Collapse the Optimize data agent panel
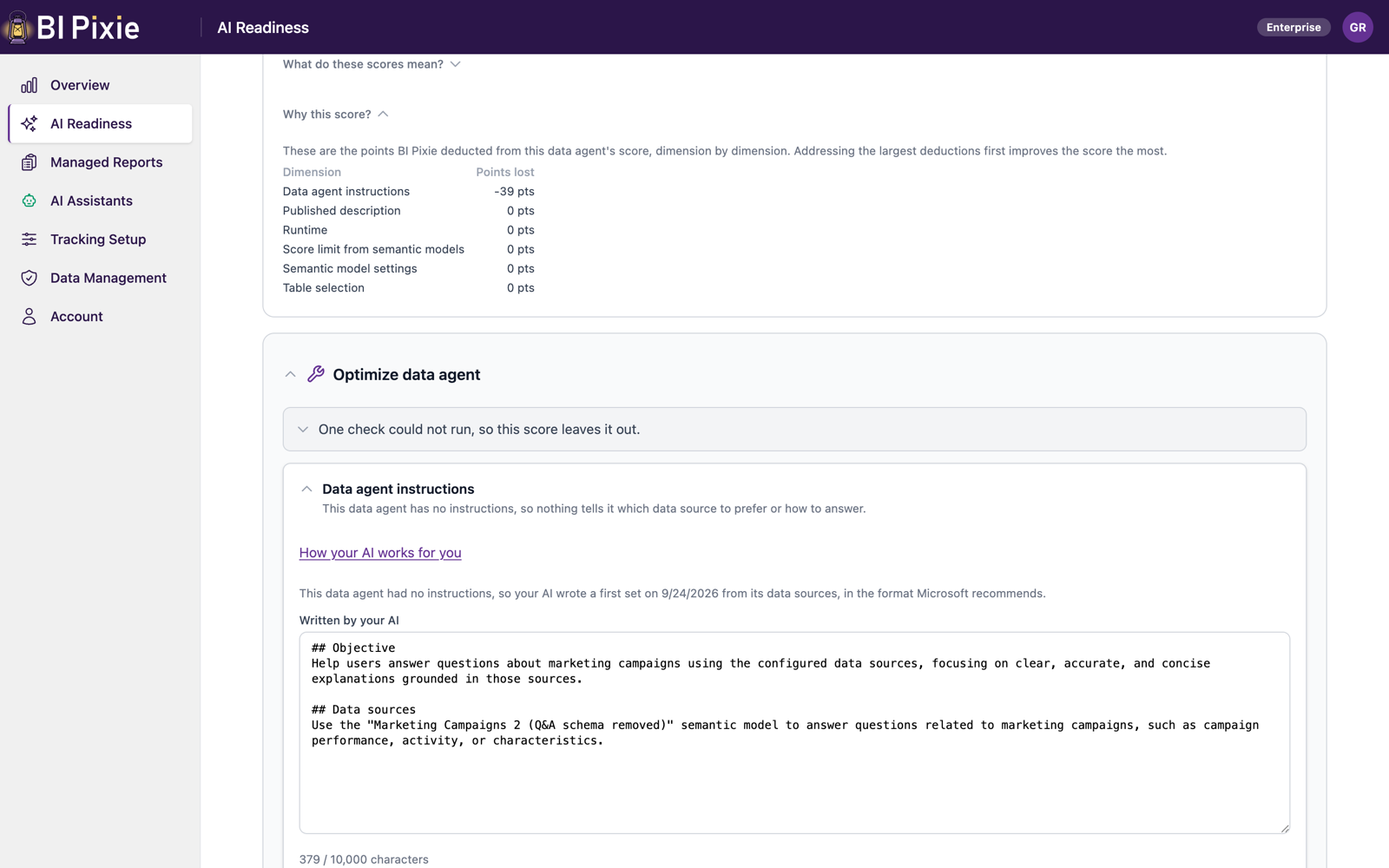This screenshot has width=1389, height=868. (x=290, y=374)
